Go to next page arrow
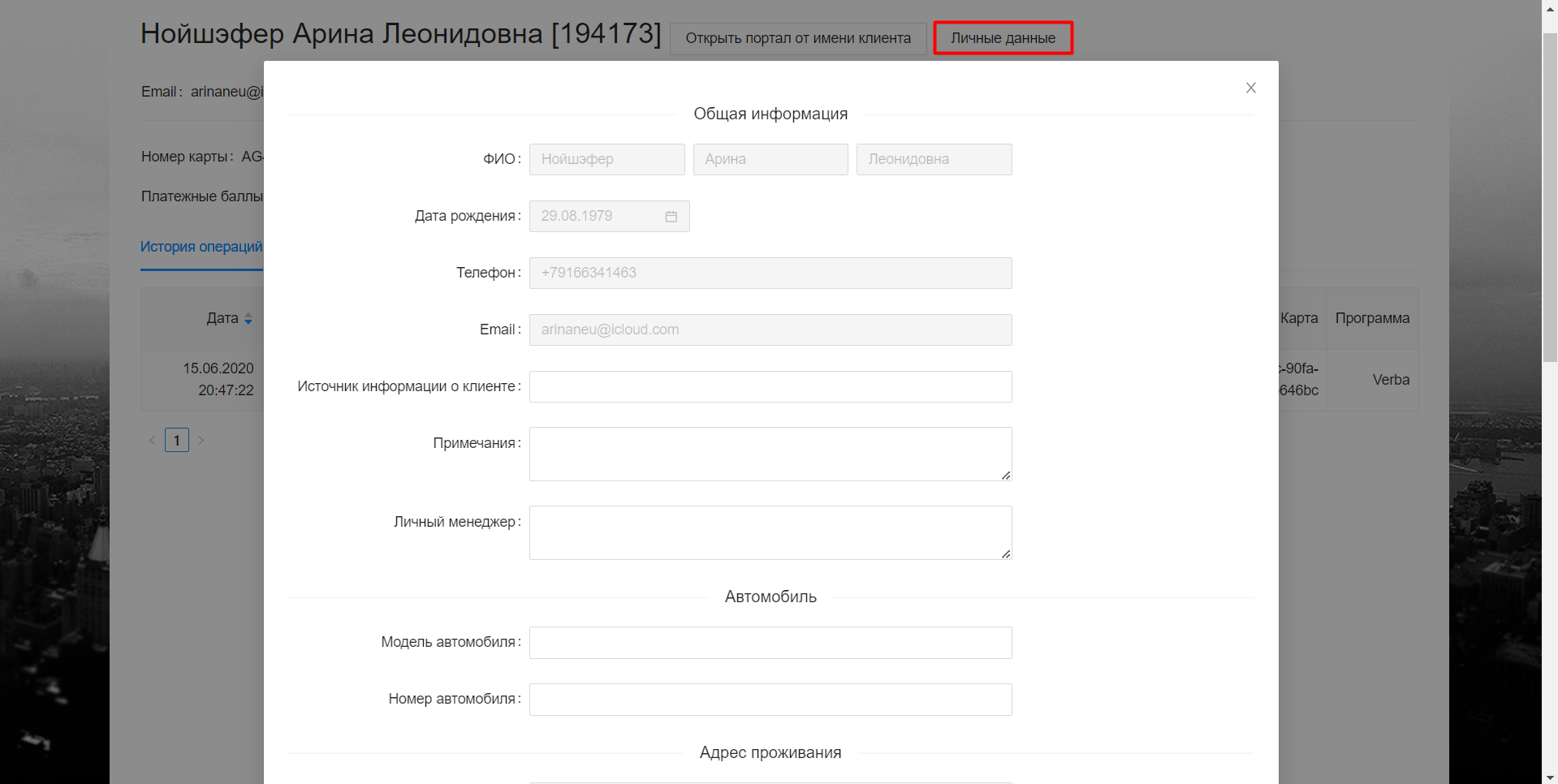1558x784 pixels. pyautogui.click(x=201, y=440)
